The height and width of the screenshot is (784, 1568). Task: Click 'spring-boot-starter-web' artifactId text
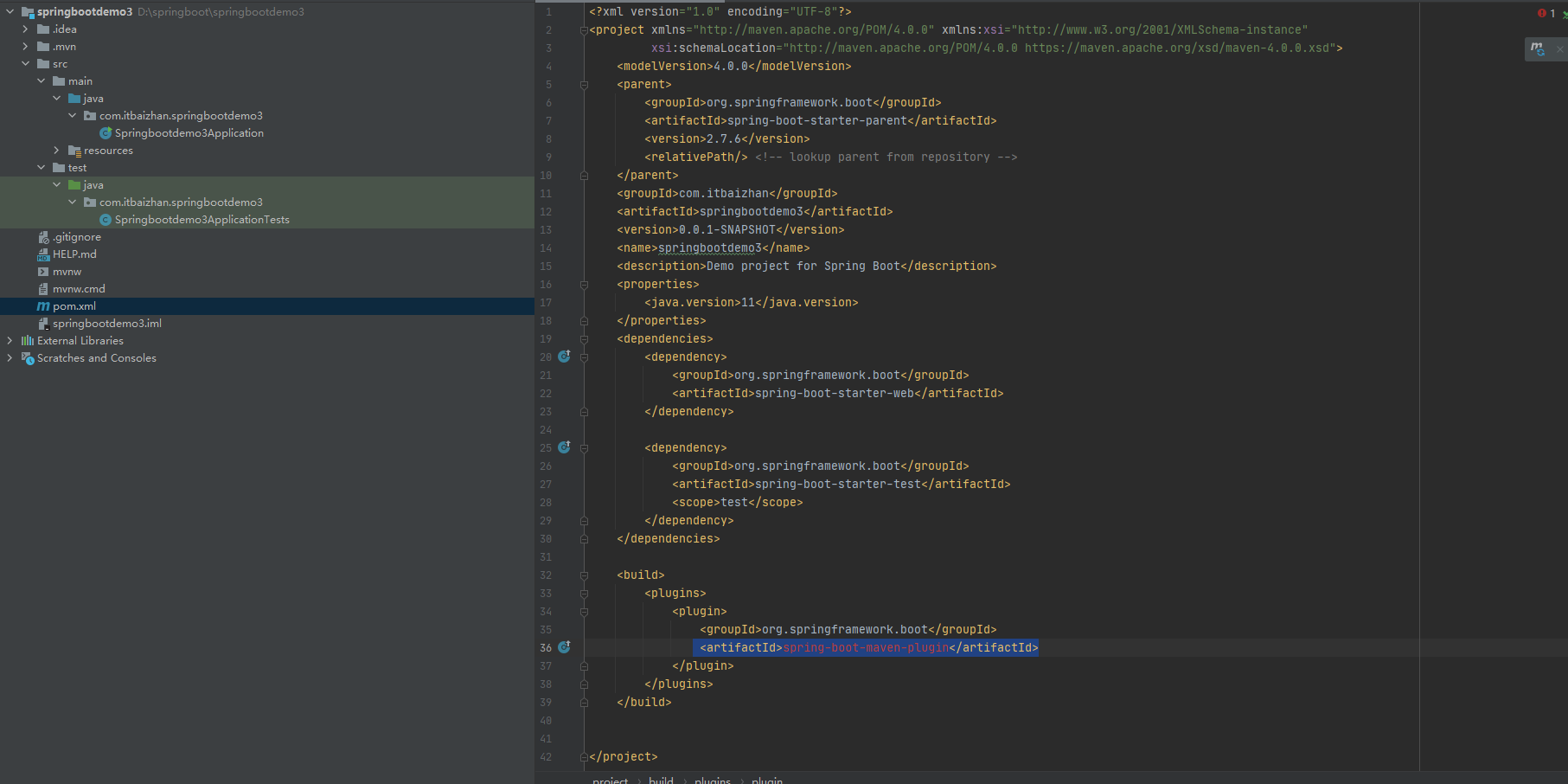[x=835, y=393]
